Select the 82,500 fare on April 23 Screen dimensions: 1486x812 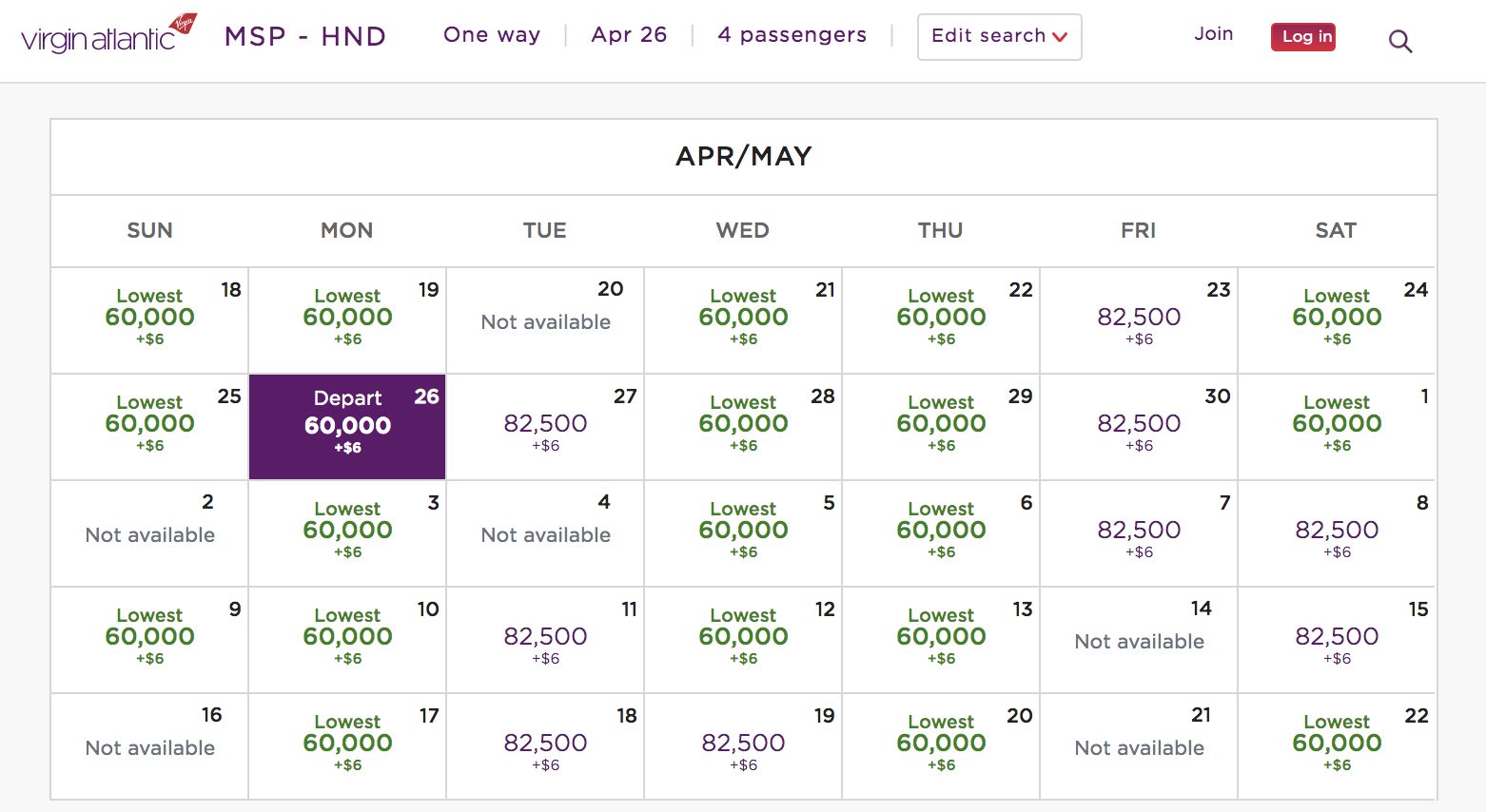coord(1138,320)
